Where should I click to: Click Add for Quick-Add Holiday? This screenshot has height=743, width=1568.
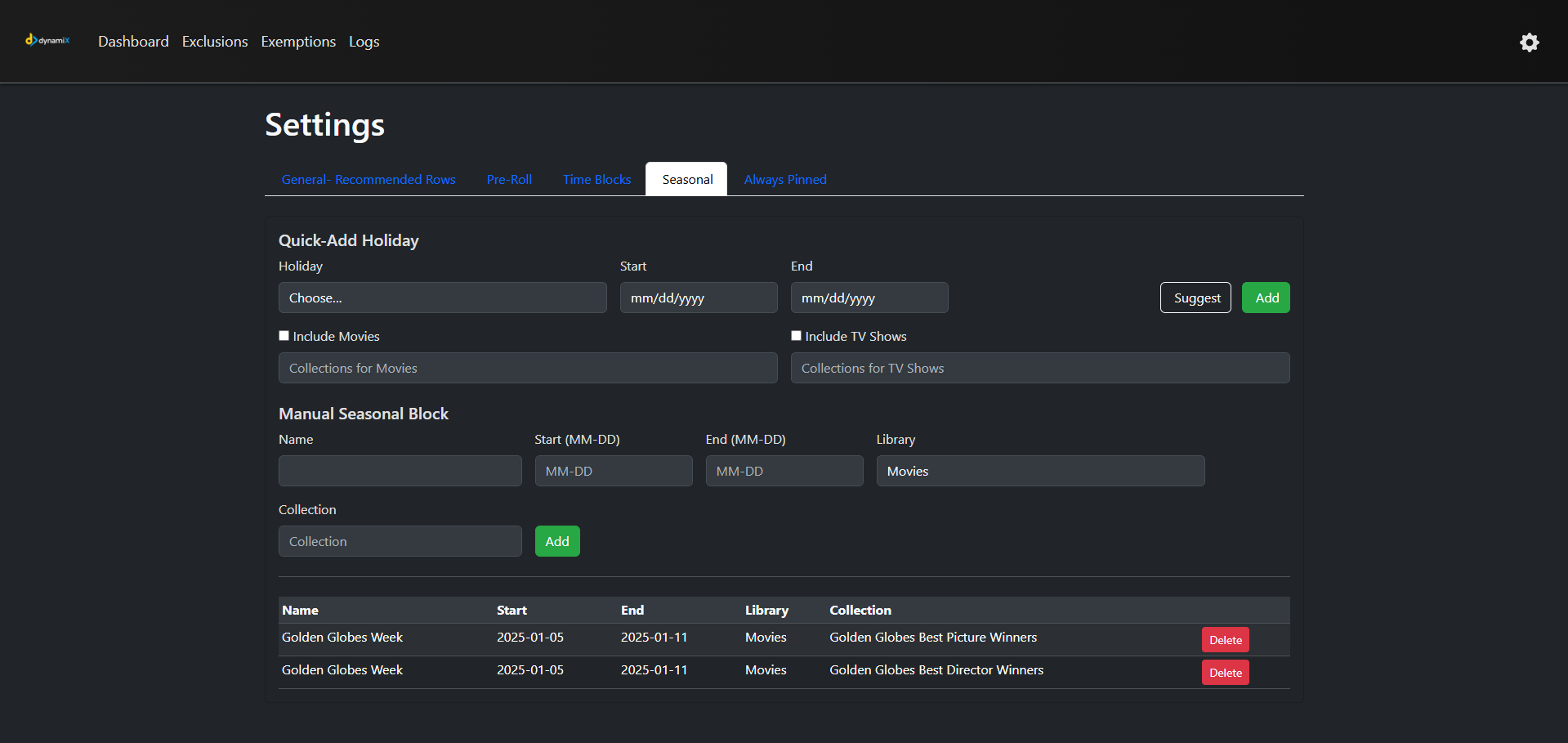point(1266,298)
